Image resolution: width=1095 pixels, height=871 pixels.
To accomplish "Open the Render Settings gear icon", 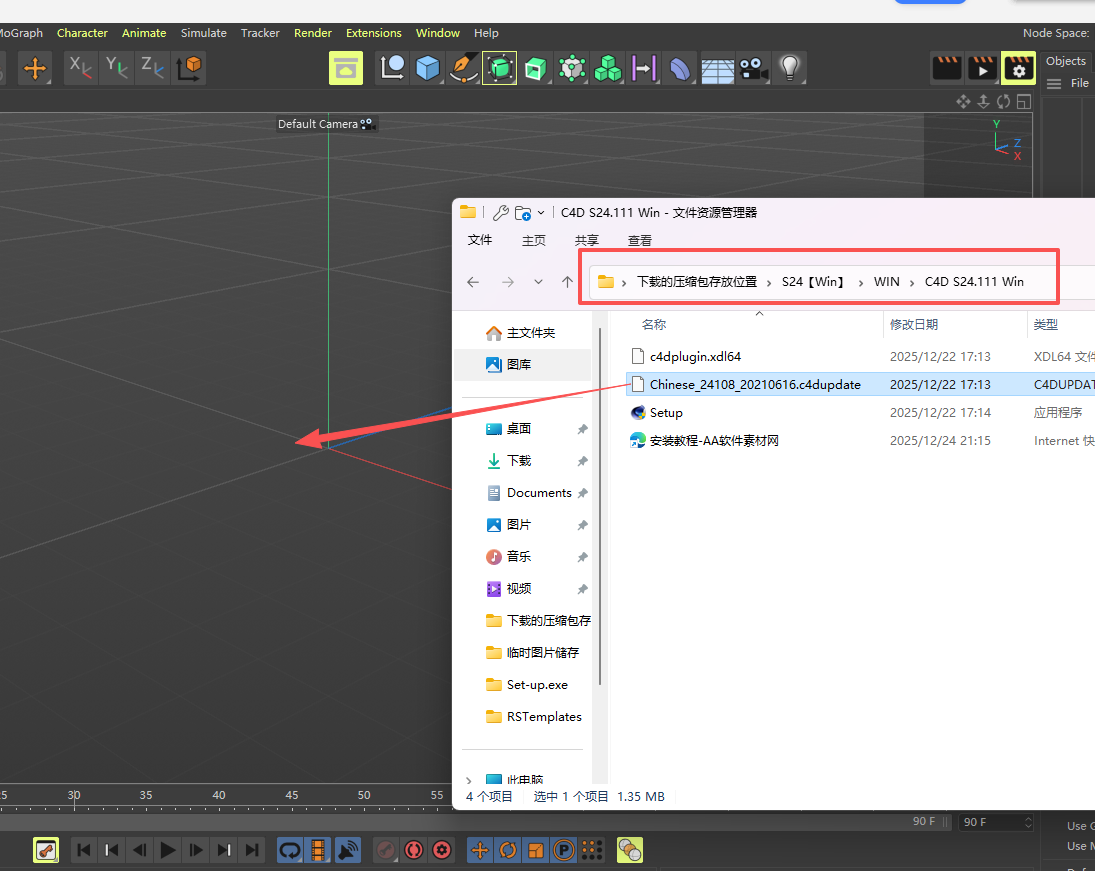I will click(x=1018, y=68).
